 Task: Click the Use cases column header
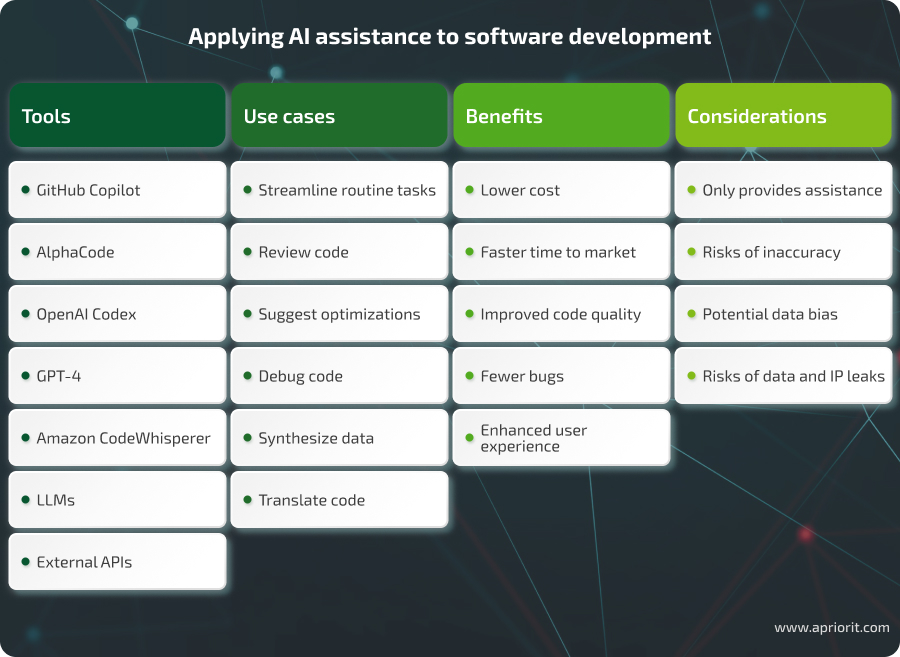[339, 115]
